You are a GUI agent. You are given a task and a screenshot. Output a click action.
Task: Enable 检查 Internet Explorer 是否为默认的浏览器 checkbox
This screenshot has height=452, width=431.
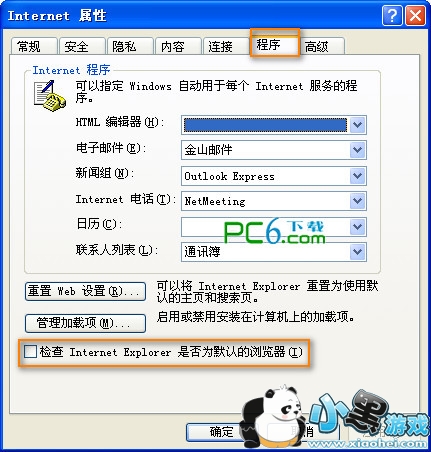pos(30,352)
